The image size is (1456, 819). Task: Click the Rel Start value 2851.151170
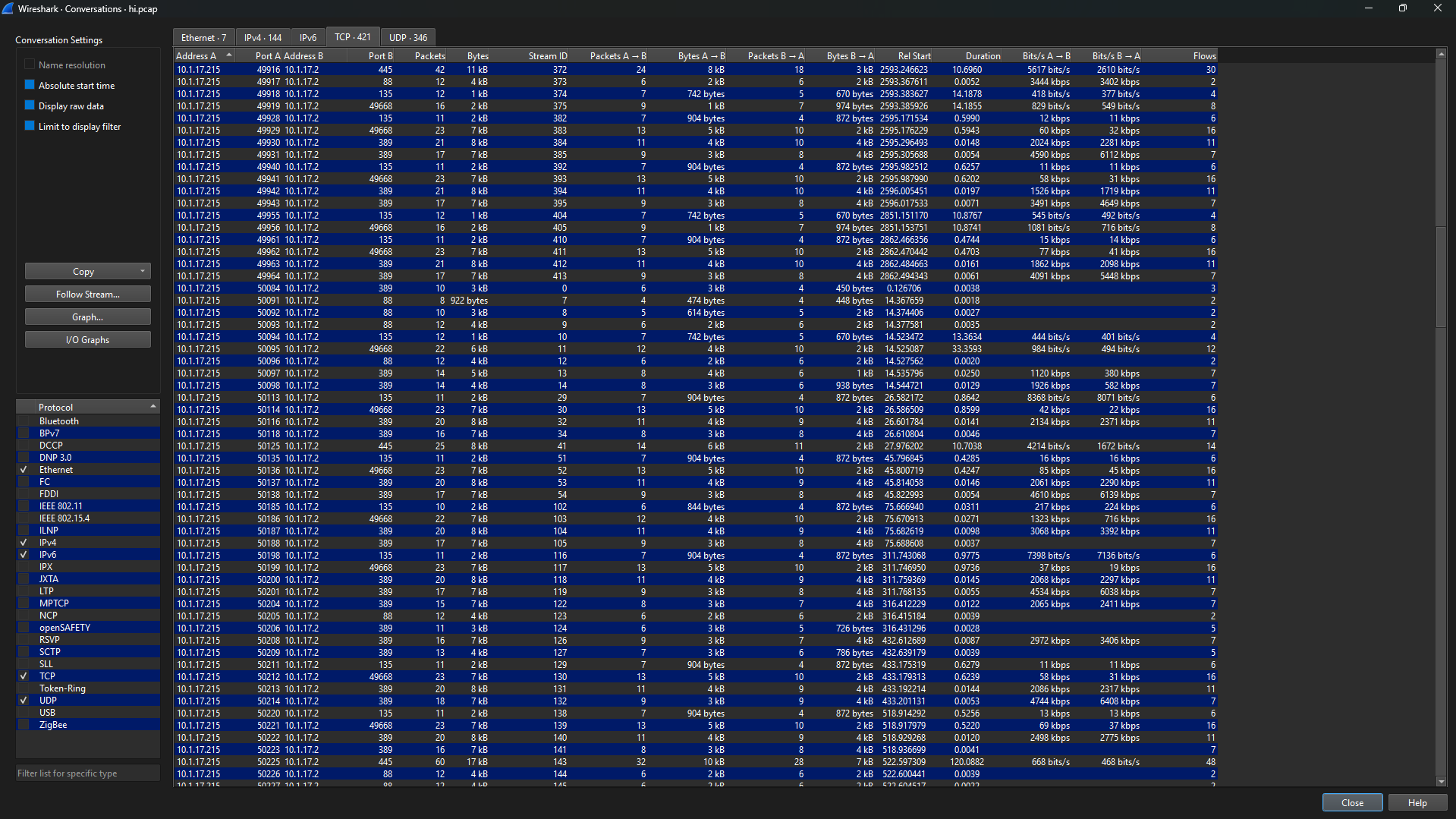click(904, 216)
